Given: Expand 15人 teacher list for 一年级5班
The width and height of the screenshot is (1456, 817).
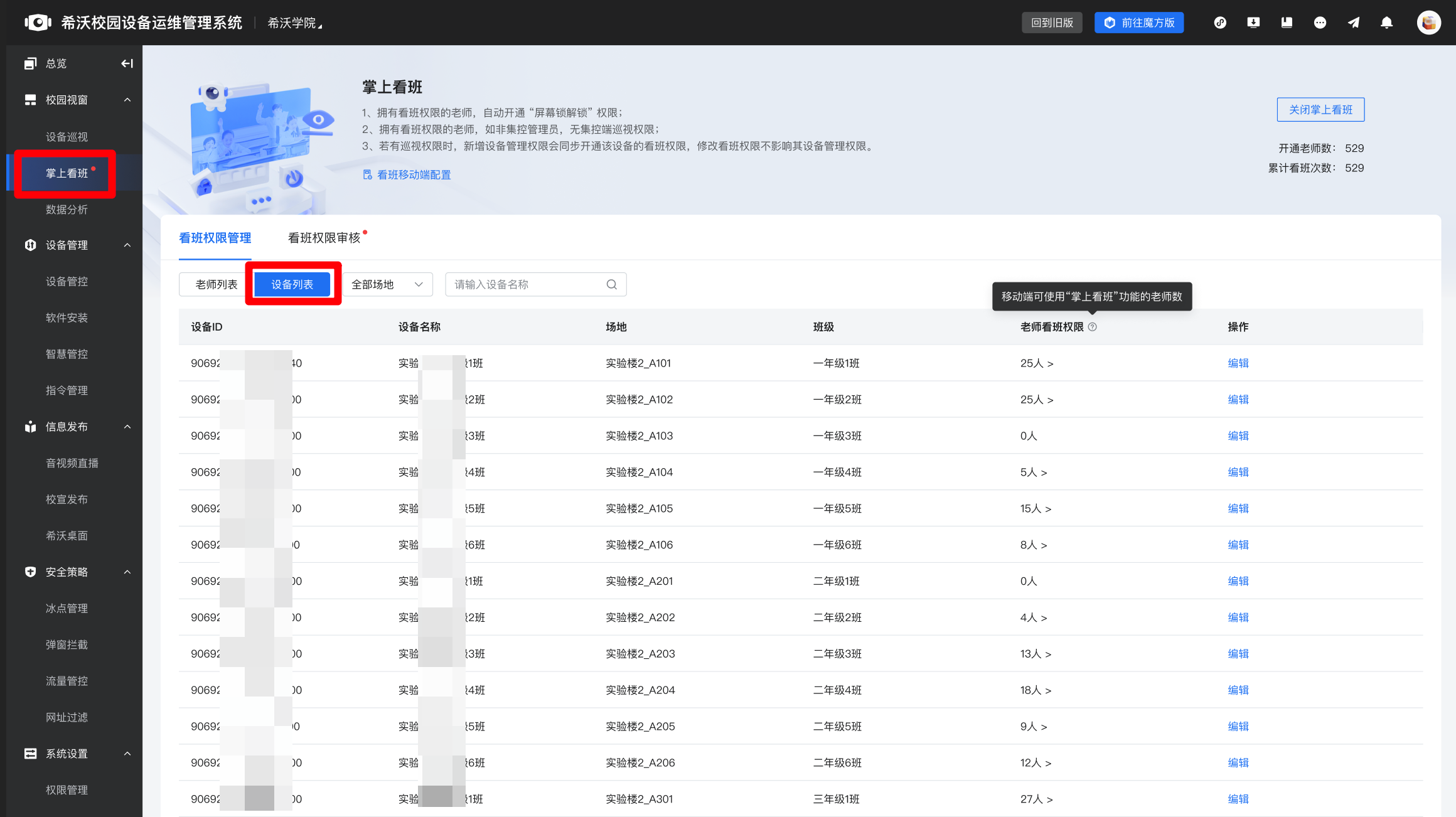Looking at the screenshot, I should [1036, 508].
